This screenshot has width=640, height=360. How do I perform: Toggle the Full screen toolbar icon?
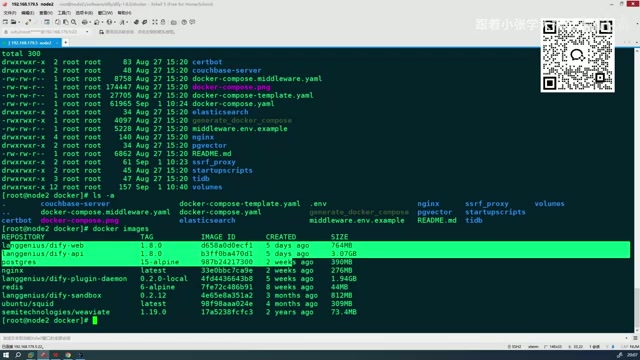click(155, 22)
